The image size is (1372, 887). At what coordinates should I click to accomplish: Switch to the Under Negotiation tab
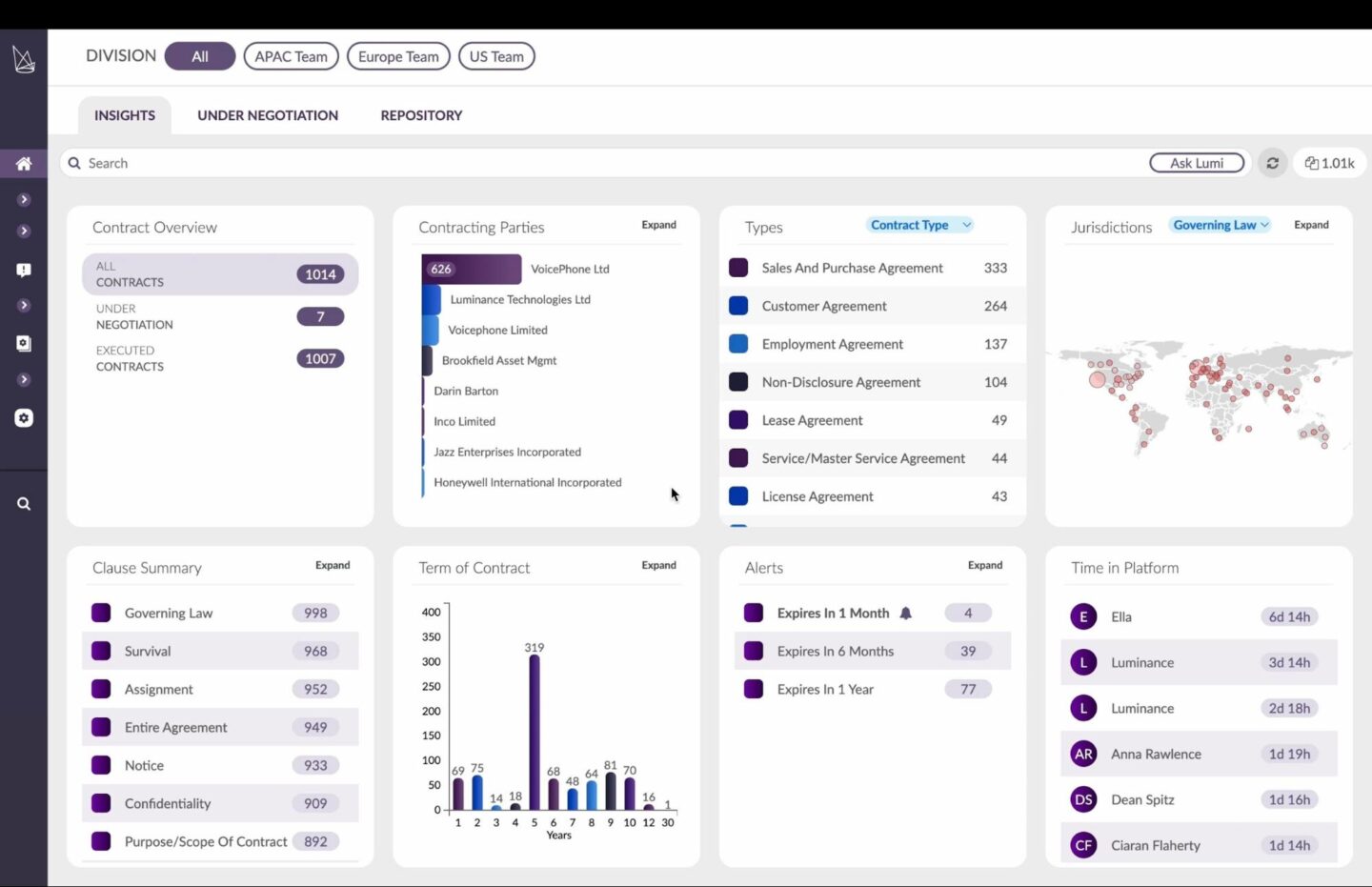coord(268,114)
